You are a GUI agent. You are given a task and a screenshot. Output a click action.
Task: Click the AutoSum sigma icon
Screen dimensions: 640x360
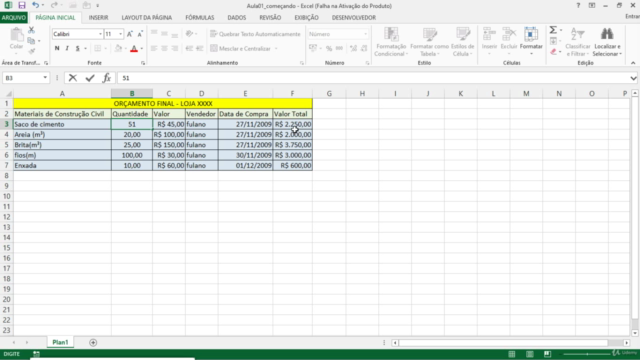tap(553, 30)
